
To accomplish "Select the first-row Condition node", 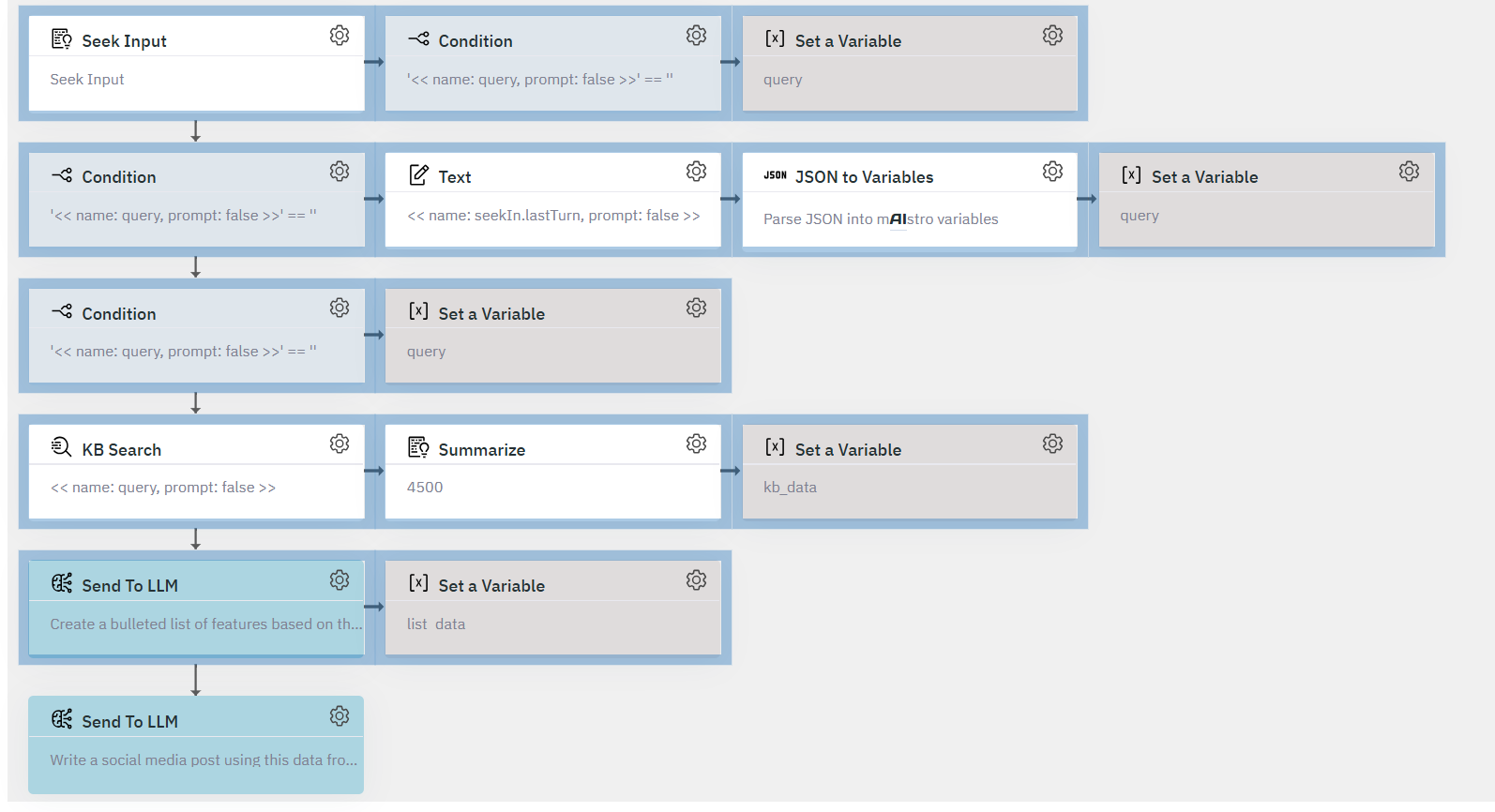I will tap(553, 63).
